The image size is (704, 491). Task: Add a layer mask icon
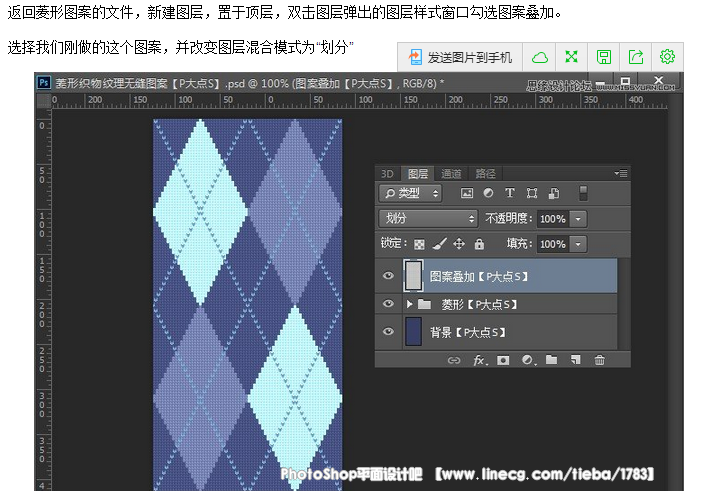point(503,360)
